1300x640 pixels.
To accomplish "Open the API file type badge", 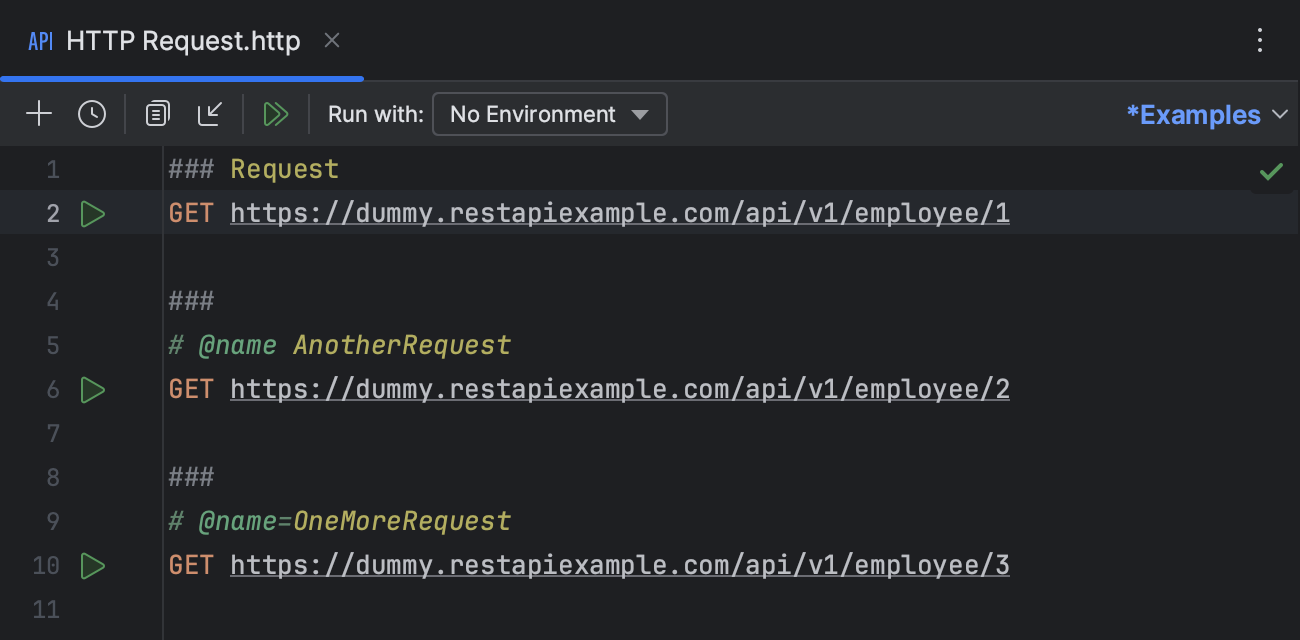I will pyautogui.click(x=39, y=41).
